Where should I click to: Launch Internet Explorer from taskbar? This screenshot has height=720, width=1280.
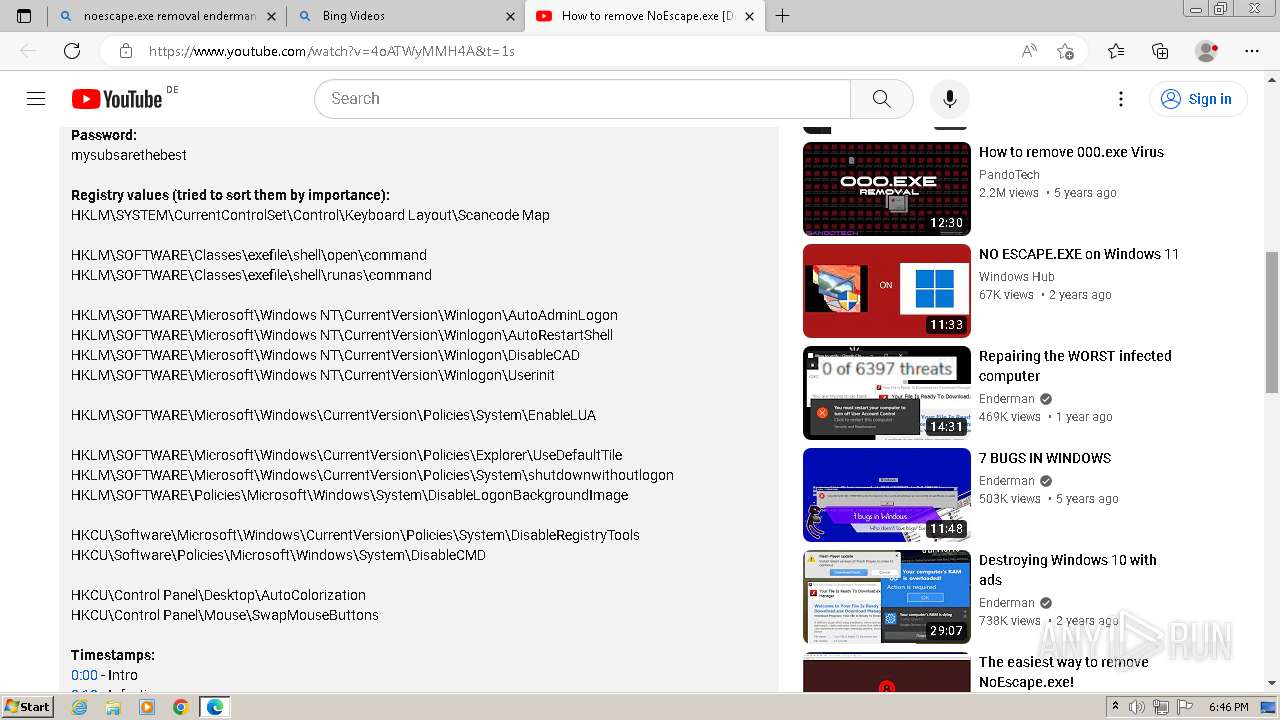click(x=79, y=707)
